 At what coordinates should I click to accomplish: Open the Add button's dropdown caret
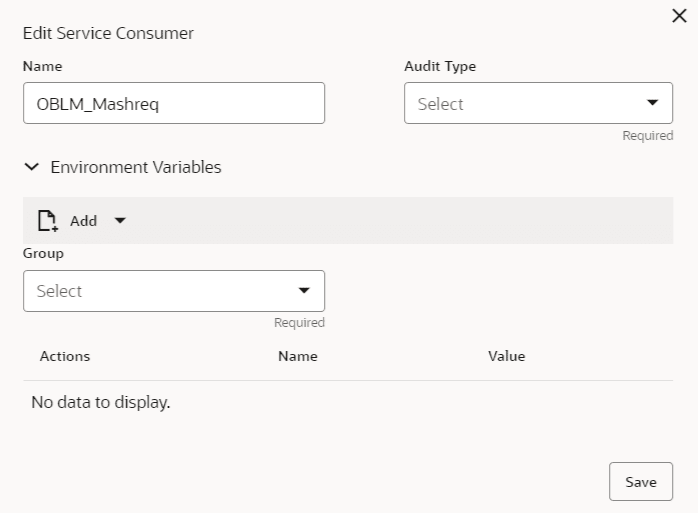[x=120, y=221]
